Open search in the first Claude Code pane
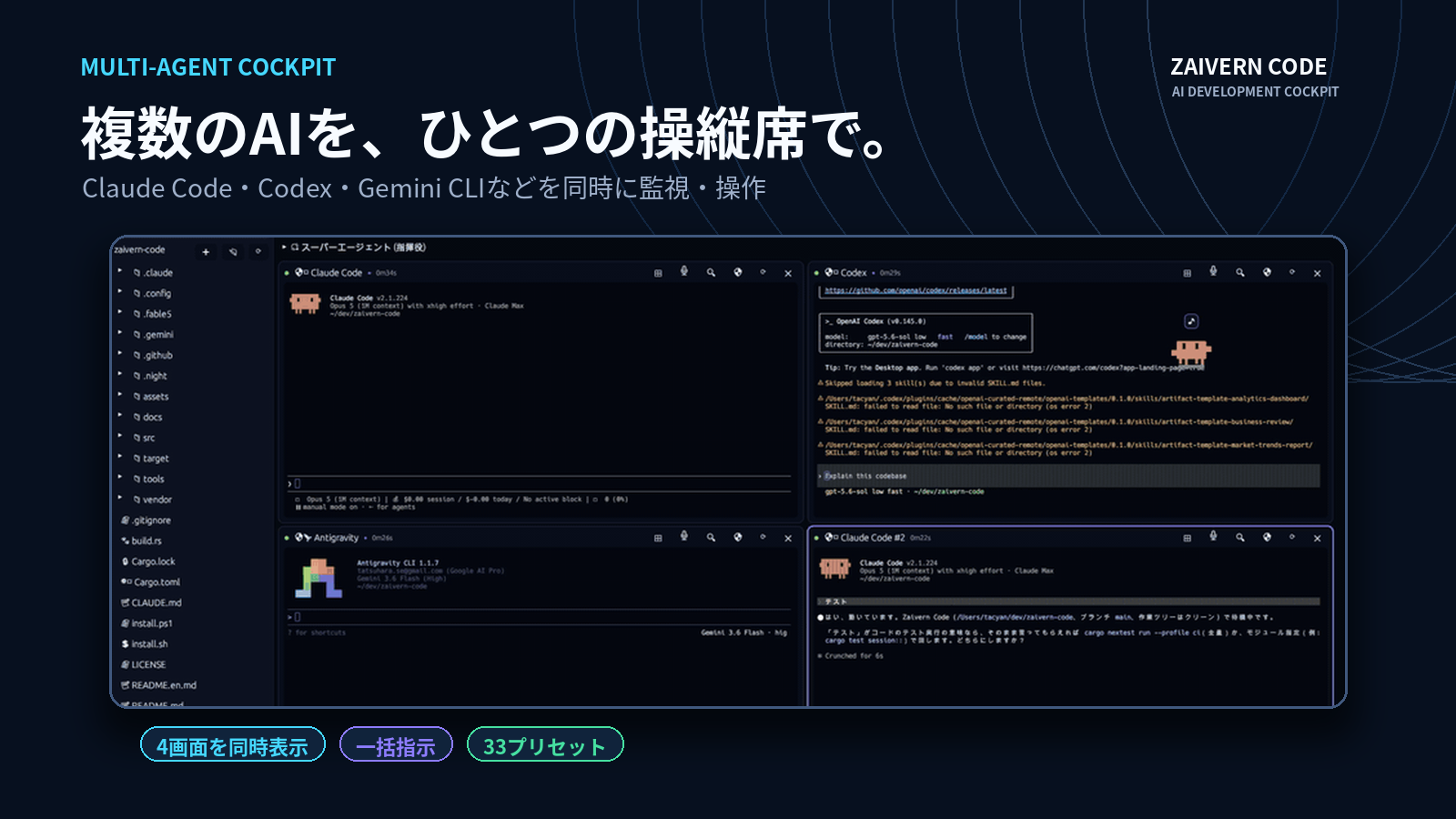The width and height of the screenshot is (1456, 819). click(711, 273)
